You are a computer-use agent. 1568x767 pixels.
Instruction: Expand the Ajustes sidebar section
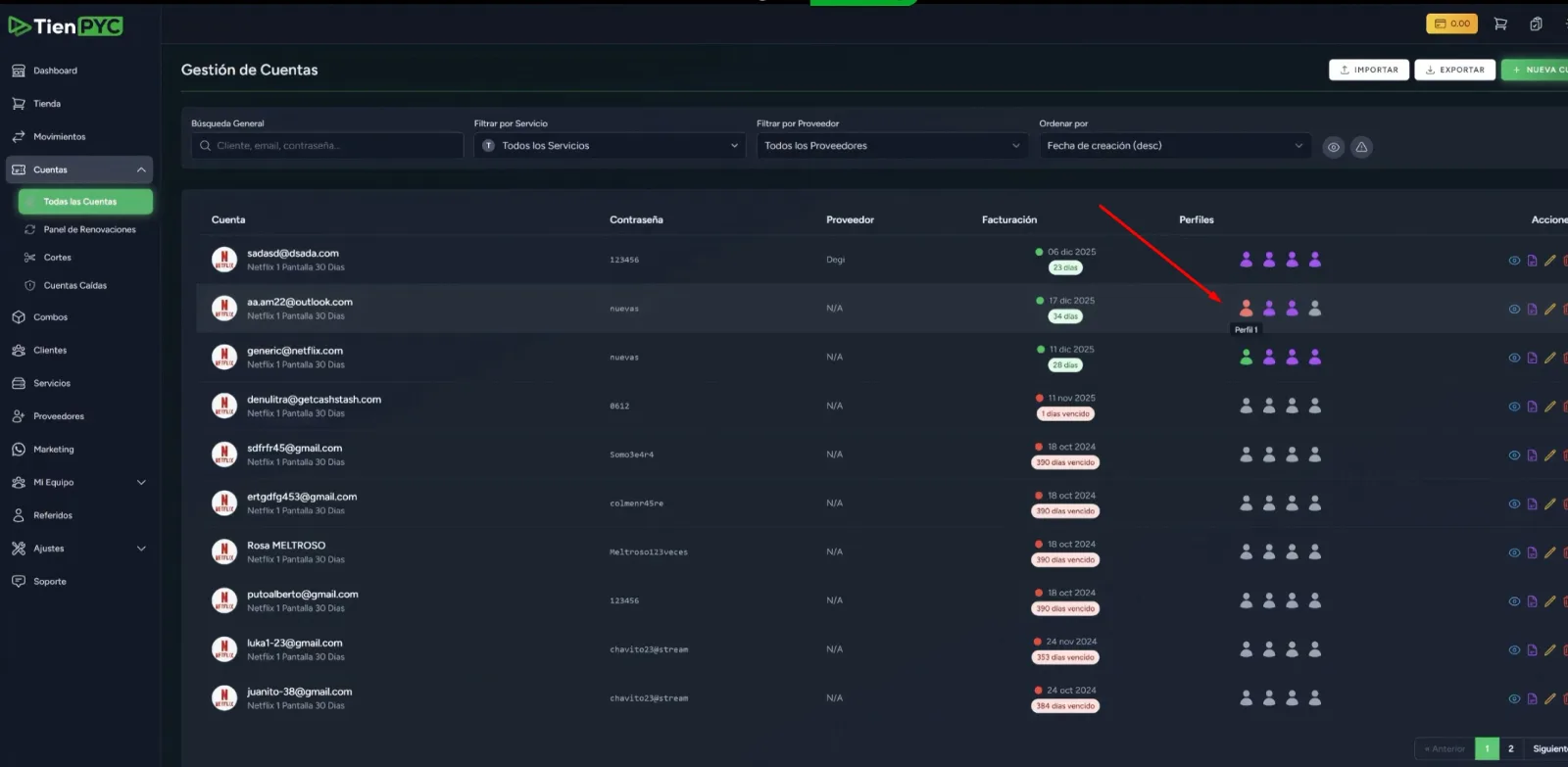[79, 549]
